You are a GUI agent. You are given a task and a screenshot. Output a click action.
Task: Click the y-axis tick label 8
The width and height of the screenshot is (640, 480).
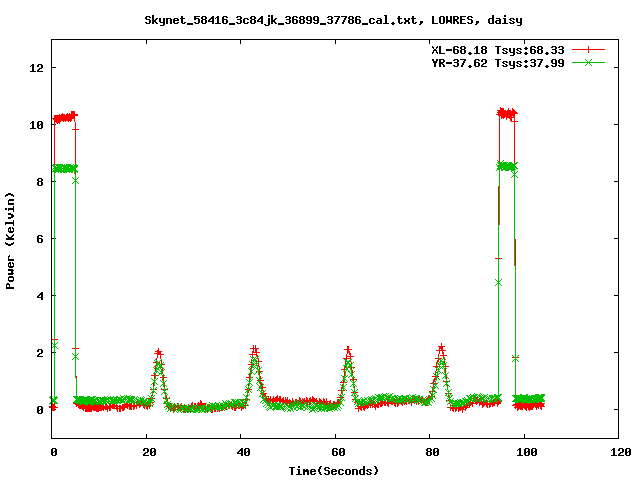(40, 182)
